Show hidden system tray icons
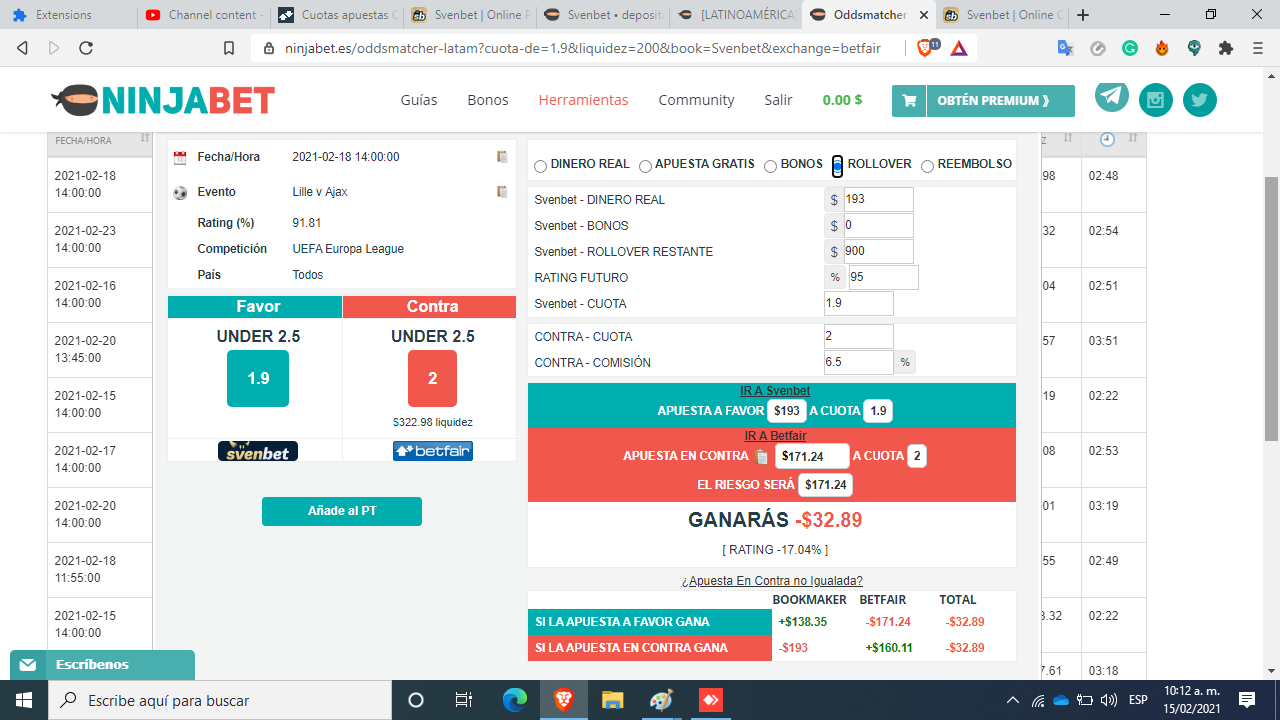Viewport: 1280px width, 720px height. pos(1012,700)
